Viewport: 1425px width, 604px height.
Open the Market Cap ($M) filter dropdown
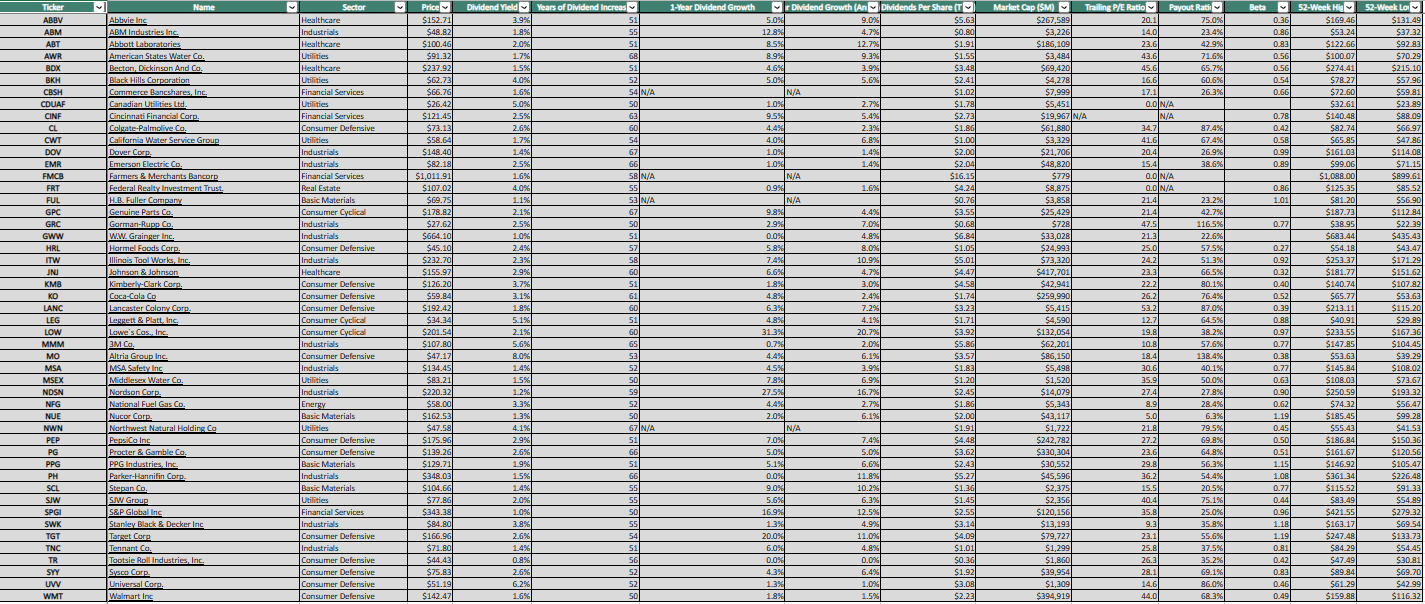point(1064,7)
